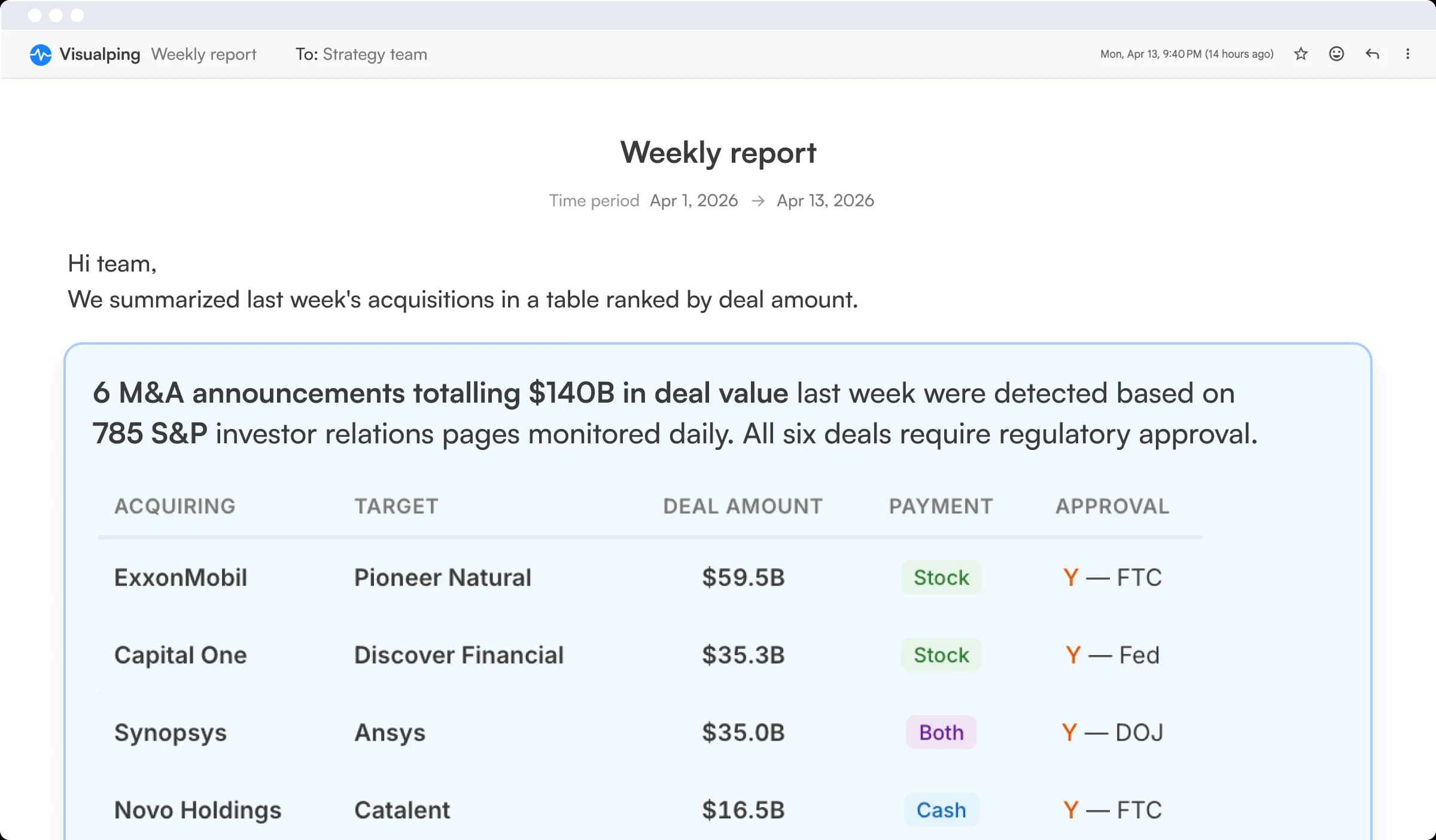
Task: Click the 'ACQUIRING' column header
Action: (x=175, y=506)
